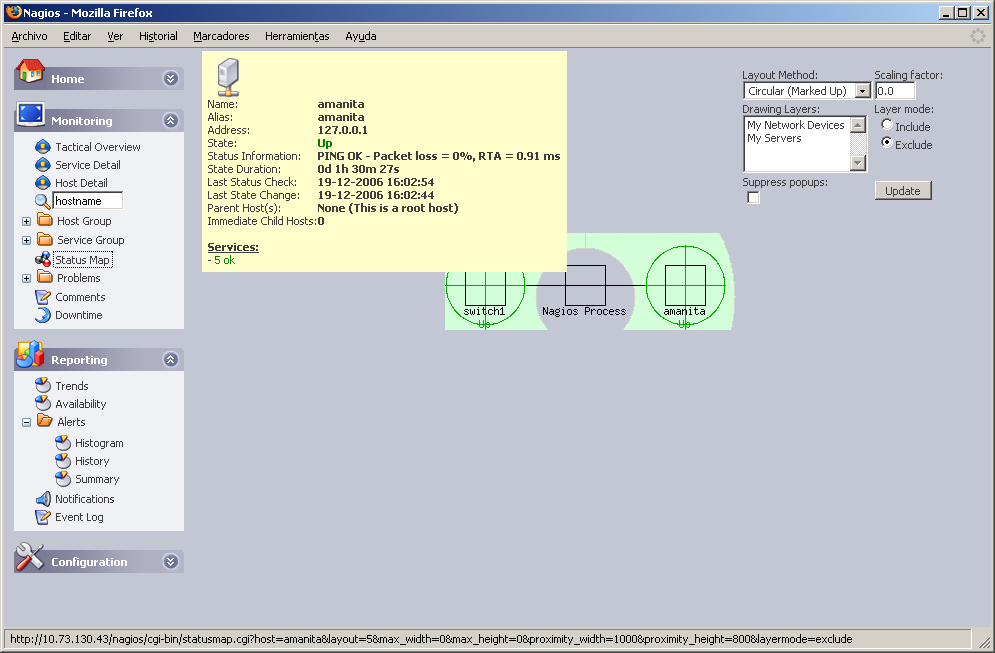
Task: Collapse the Reporting panel chevron
Action: 170,360
